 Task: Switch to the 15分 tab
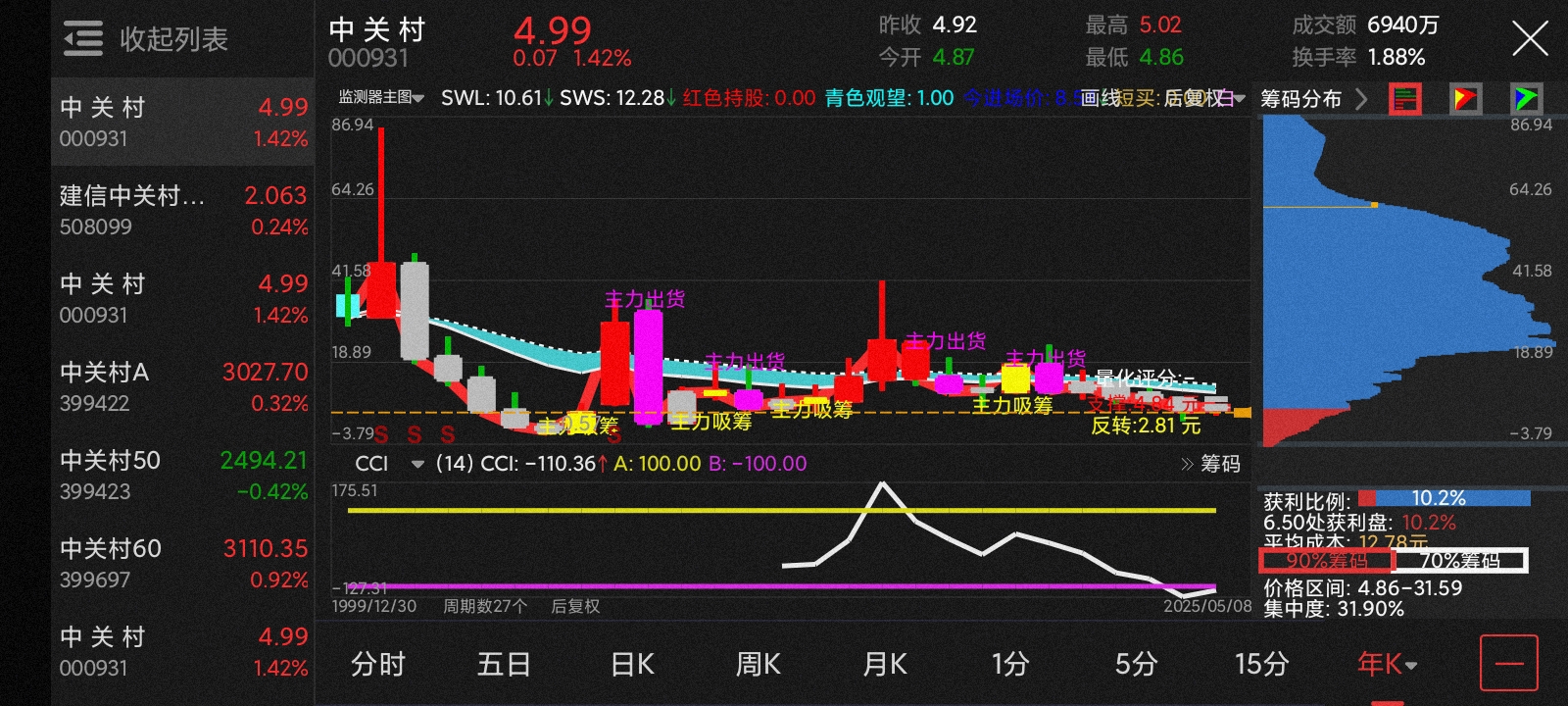click(1261, 664)
